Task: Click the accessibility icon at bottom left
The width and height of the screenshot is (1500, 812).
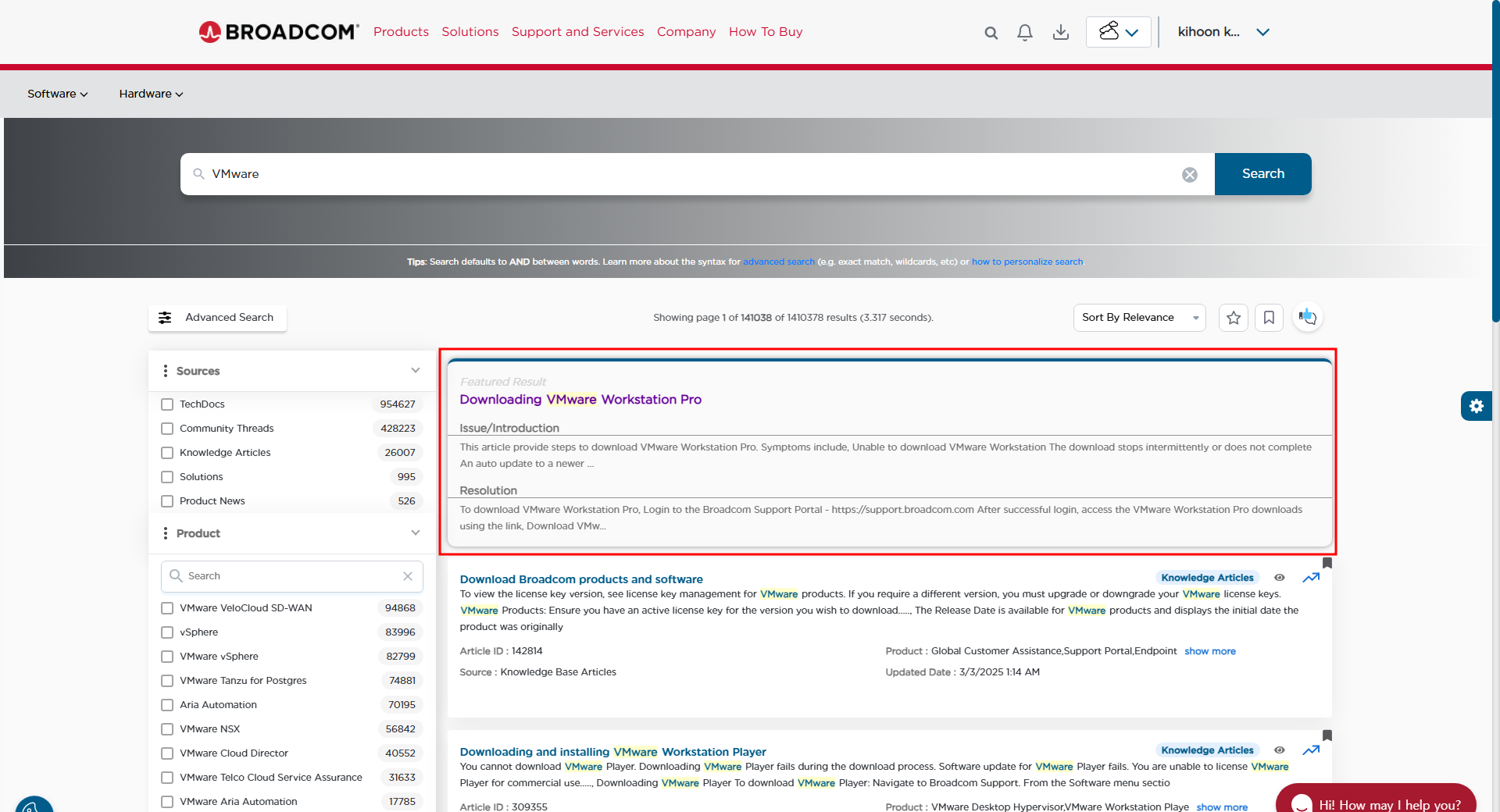Action: [x=34, y=805]
